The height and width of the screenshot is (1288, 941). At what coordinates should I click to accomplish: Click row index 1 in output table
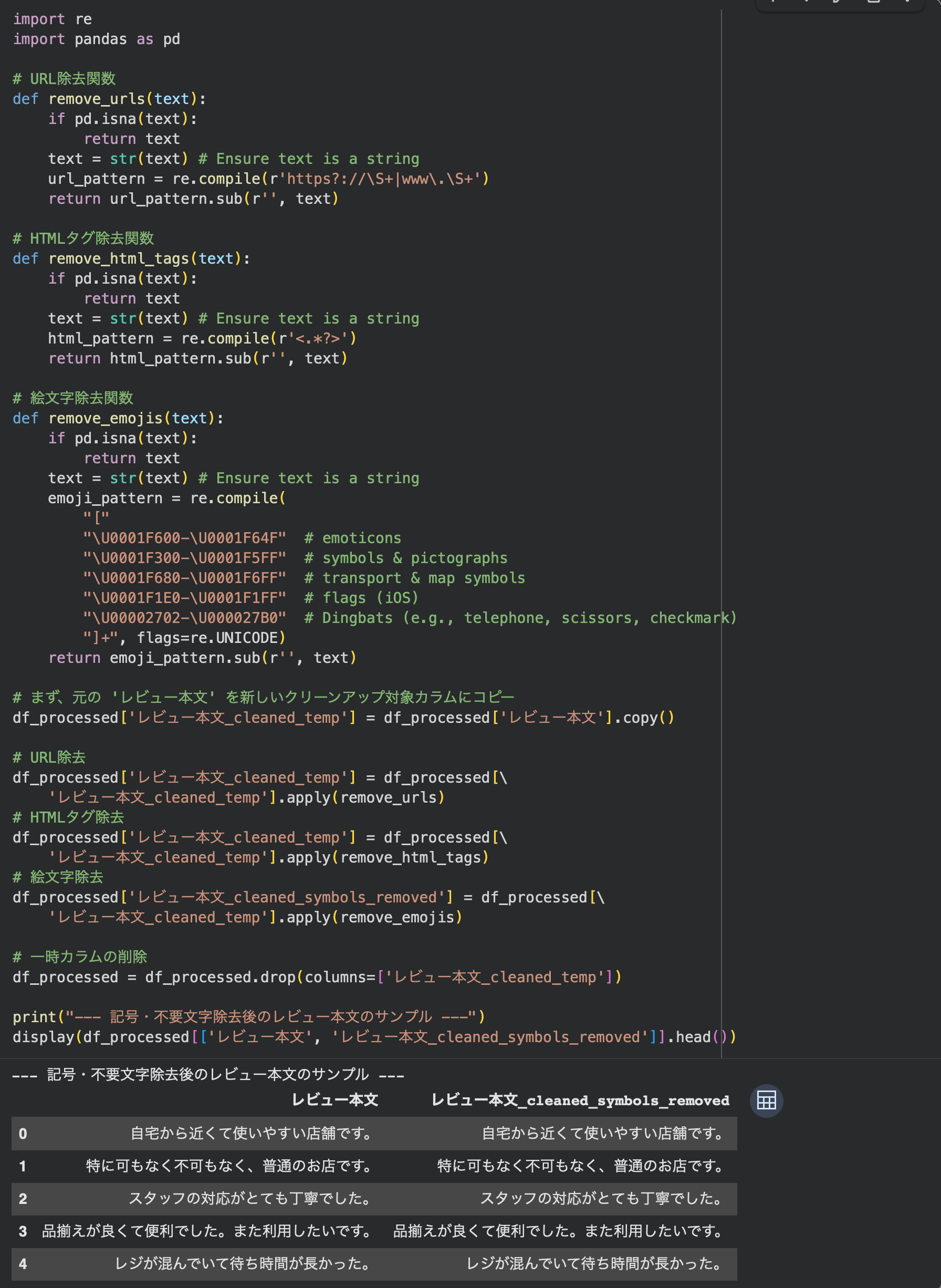tap(23, 1166)
